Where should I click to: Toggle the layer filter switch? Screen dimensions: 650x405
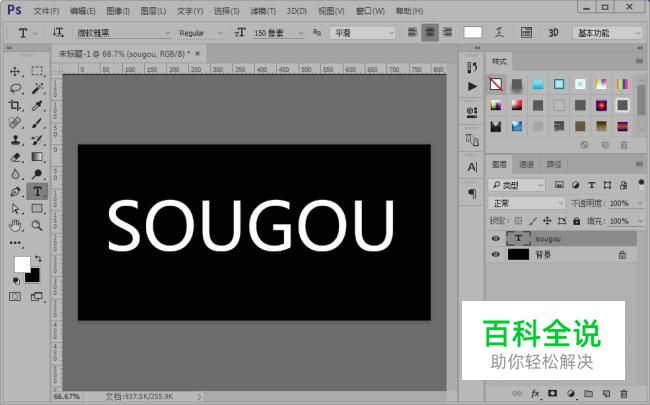pos(641,184)
